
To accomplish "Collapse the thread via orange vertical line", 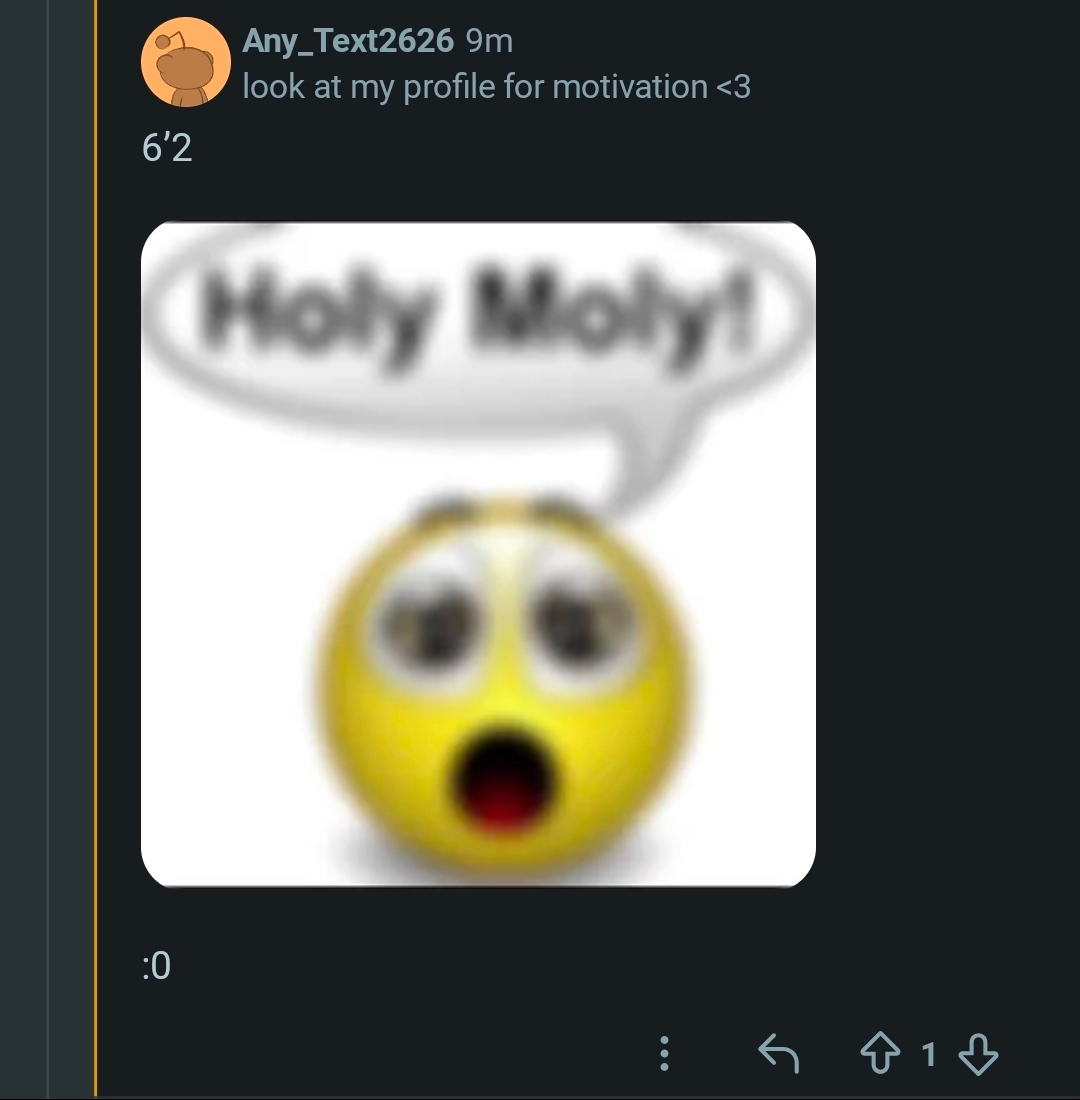I will pyautogui.click(x=96, y=550).
